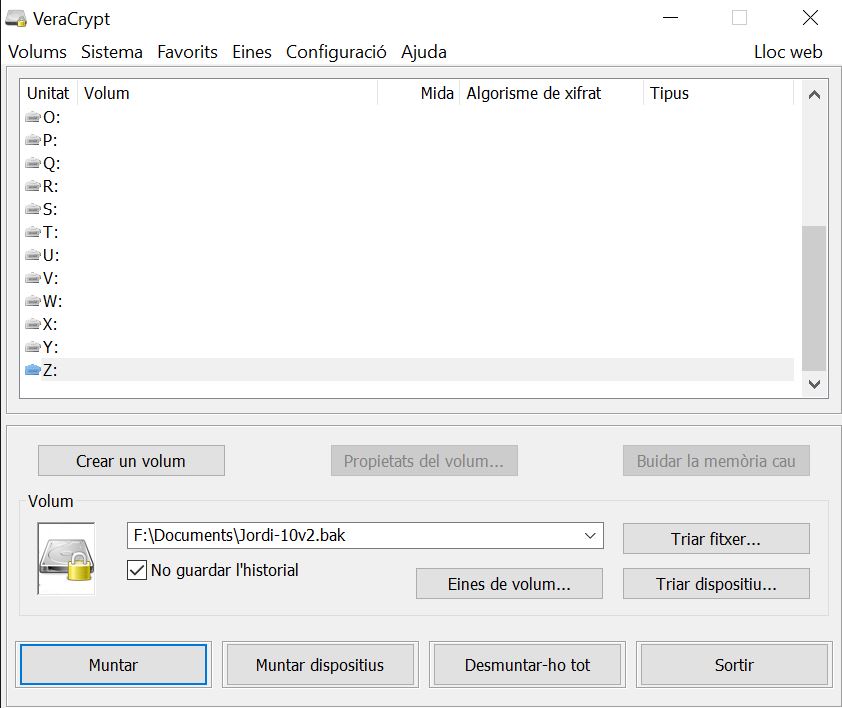The height and width of the screenshot is (708, 842).
Task: Click the drive icon for V:
Action: pyautogui.click(x=33, y=278)
